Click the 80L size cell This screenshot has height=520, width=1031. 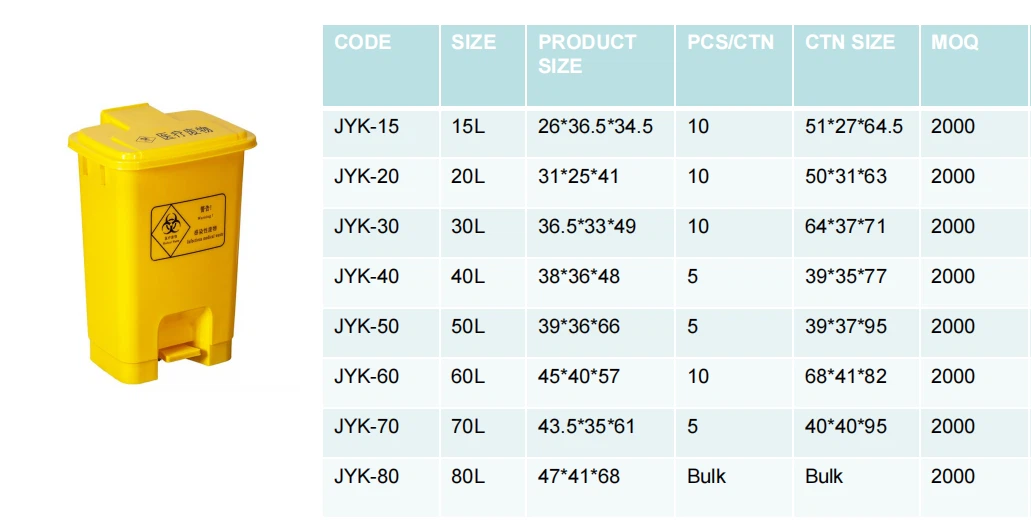tap(468, 477)
